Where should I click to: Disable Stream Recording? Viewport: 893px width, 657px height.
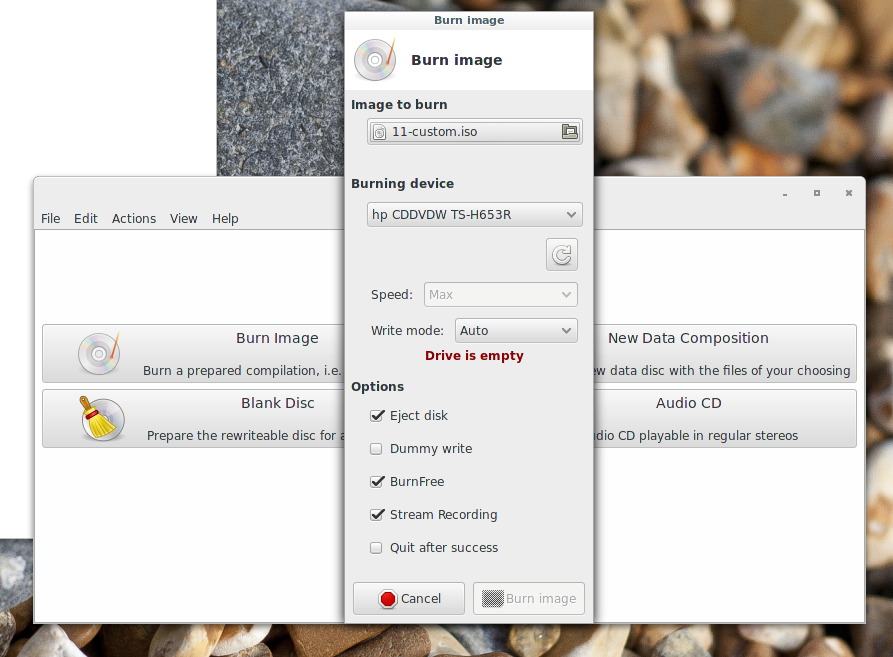pyautogui.click(x=377, y=514)
